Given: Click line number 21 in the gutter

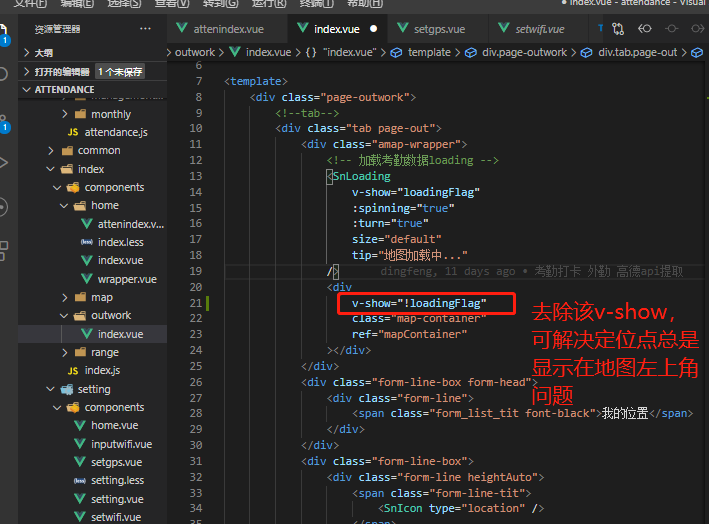Looking at the screenshot, I should 196,303.
